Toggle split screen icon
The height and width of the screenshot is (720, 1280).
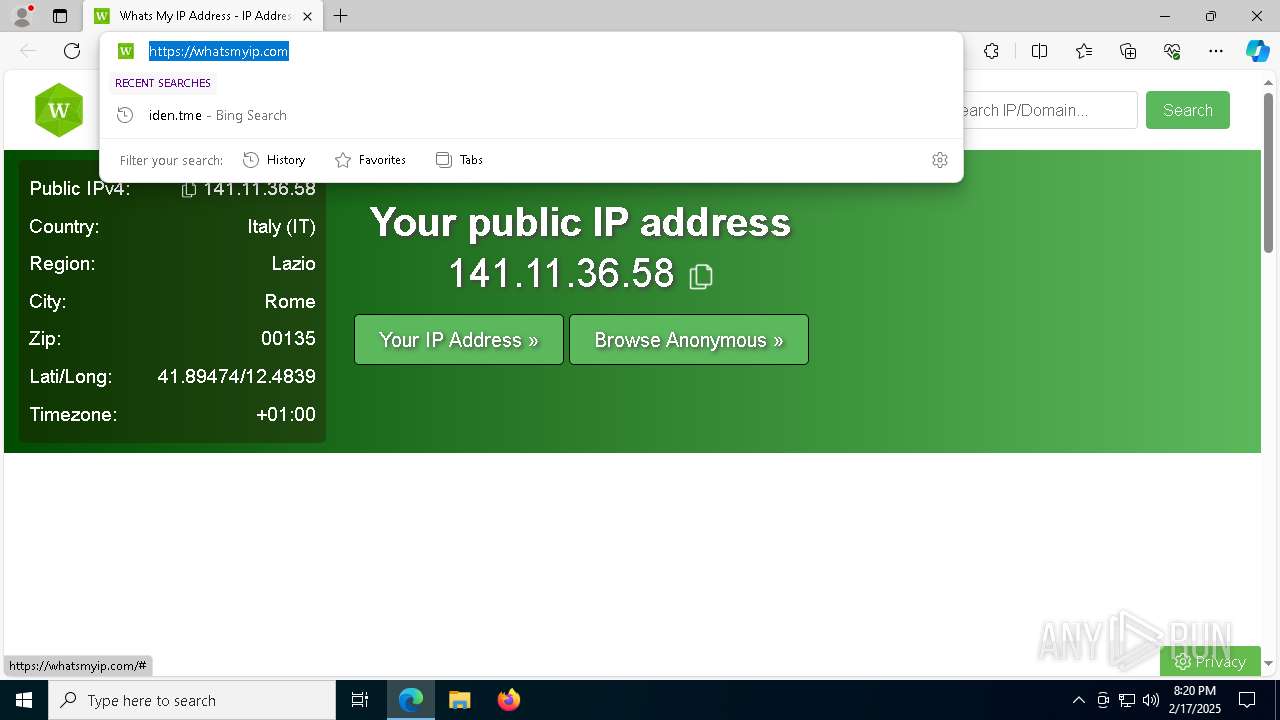[1039, 51]
